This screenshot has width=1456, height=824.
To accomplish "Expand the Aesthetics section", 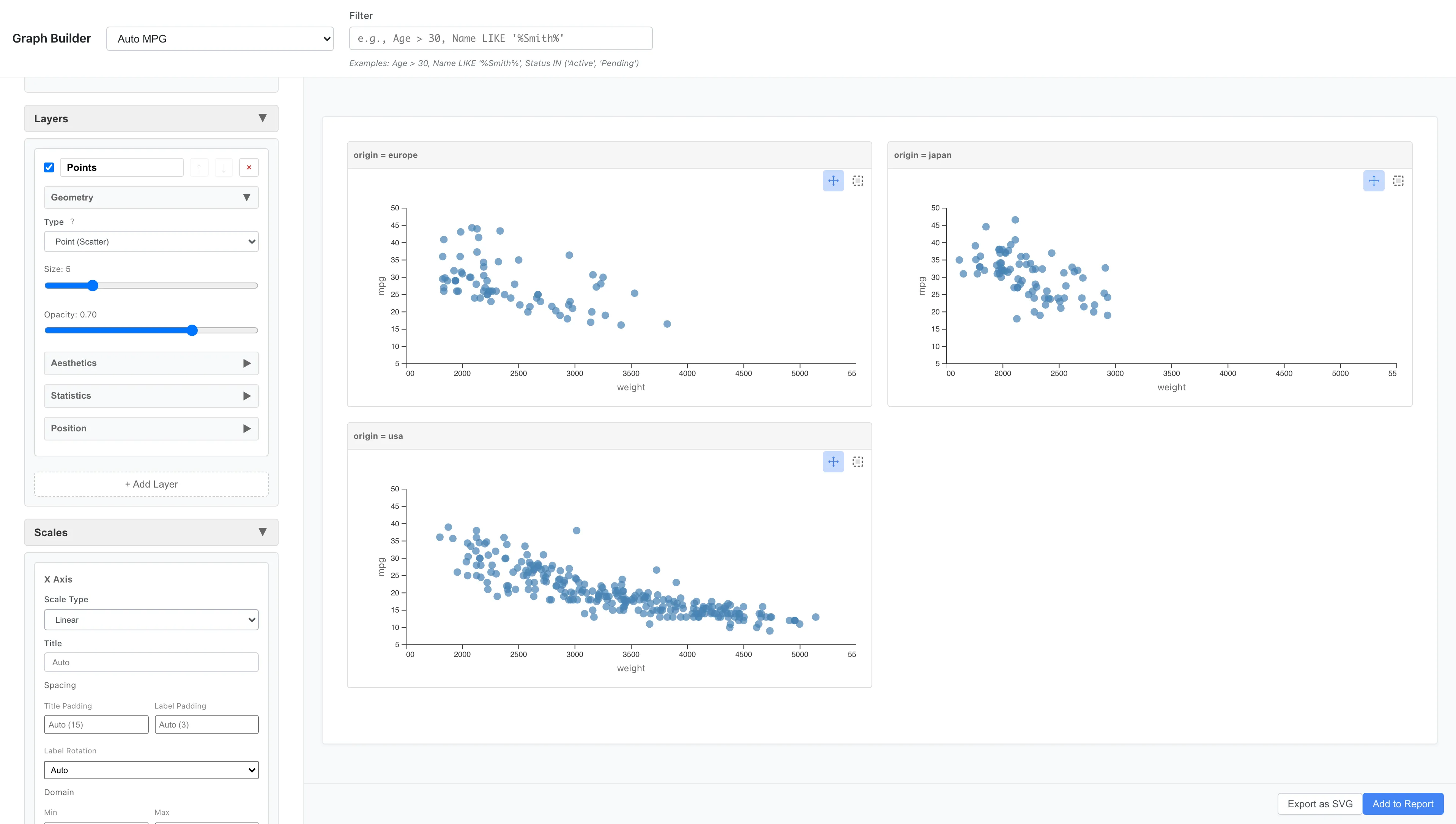I will pyautogui.click(x=151, y=363).
